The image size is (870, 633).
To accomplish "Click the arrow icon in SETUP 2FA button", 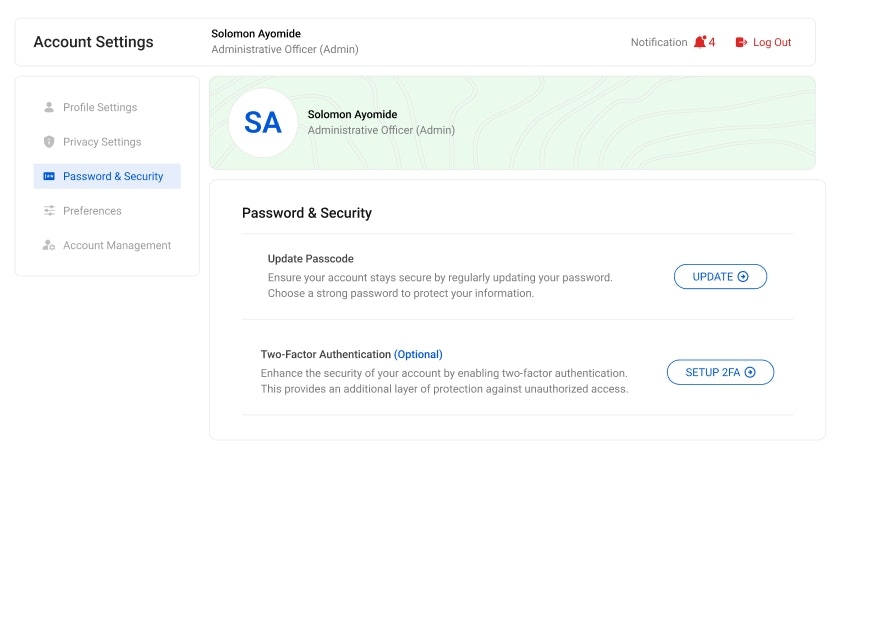I will tap(750, 372).
